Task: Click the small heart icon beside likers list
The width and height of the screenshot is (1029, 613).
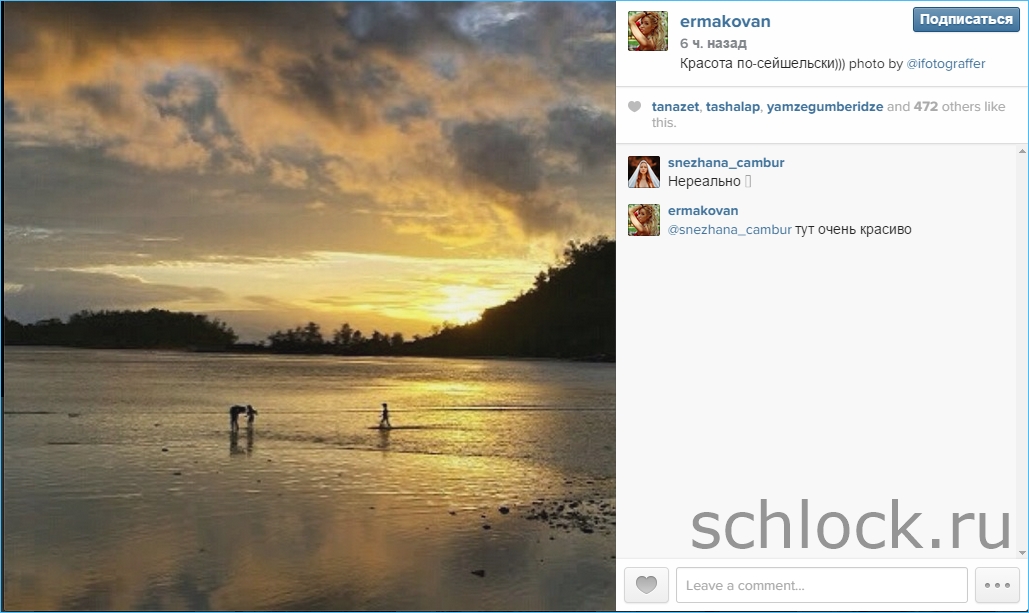Action: tap(634, 107)
